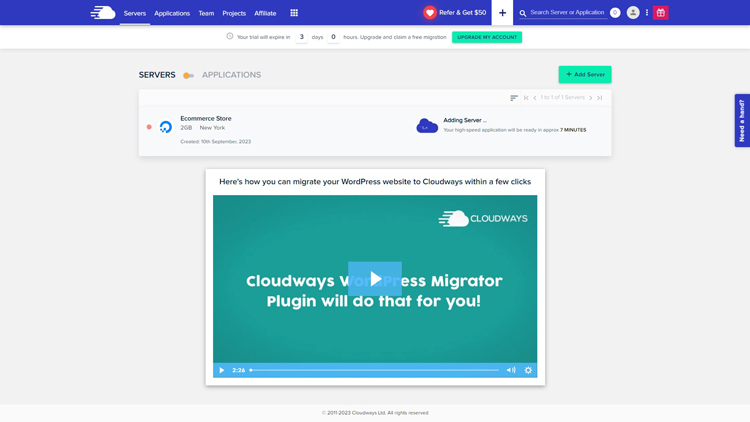Click Upgrade My Account button
Image resolution: width=750 pixels, height=422 pixels.
click(487, 37)
